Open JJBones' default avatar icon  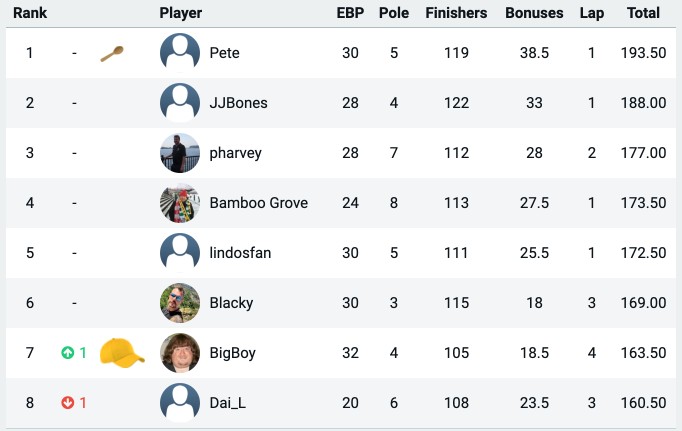[180, 103]
